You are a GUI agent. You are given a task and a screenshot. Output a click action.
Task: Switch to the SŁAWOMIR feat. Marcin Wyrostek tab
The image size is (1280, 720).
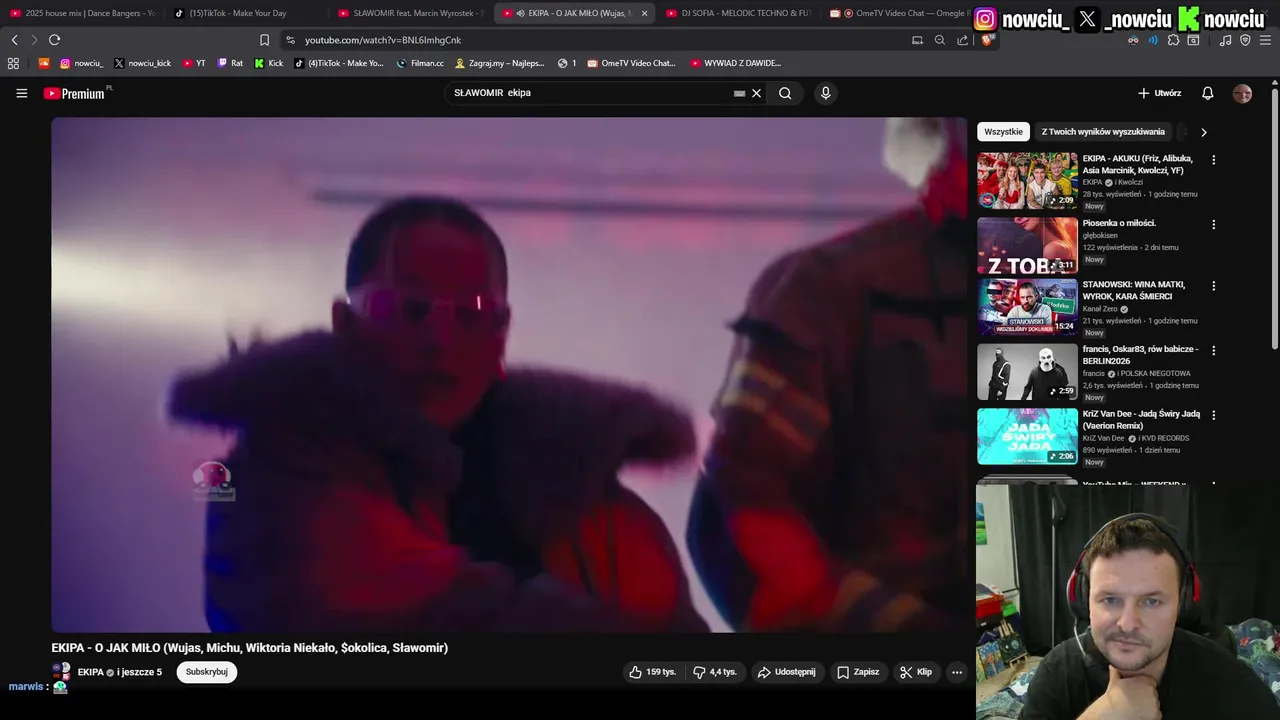(x=410, y=13)
